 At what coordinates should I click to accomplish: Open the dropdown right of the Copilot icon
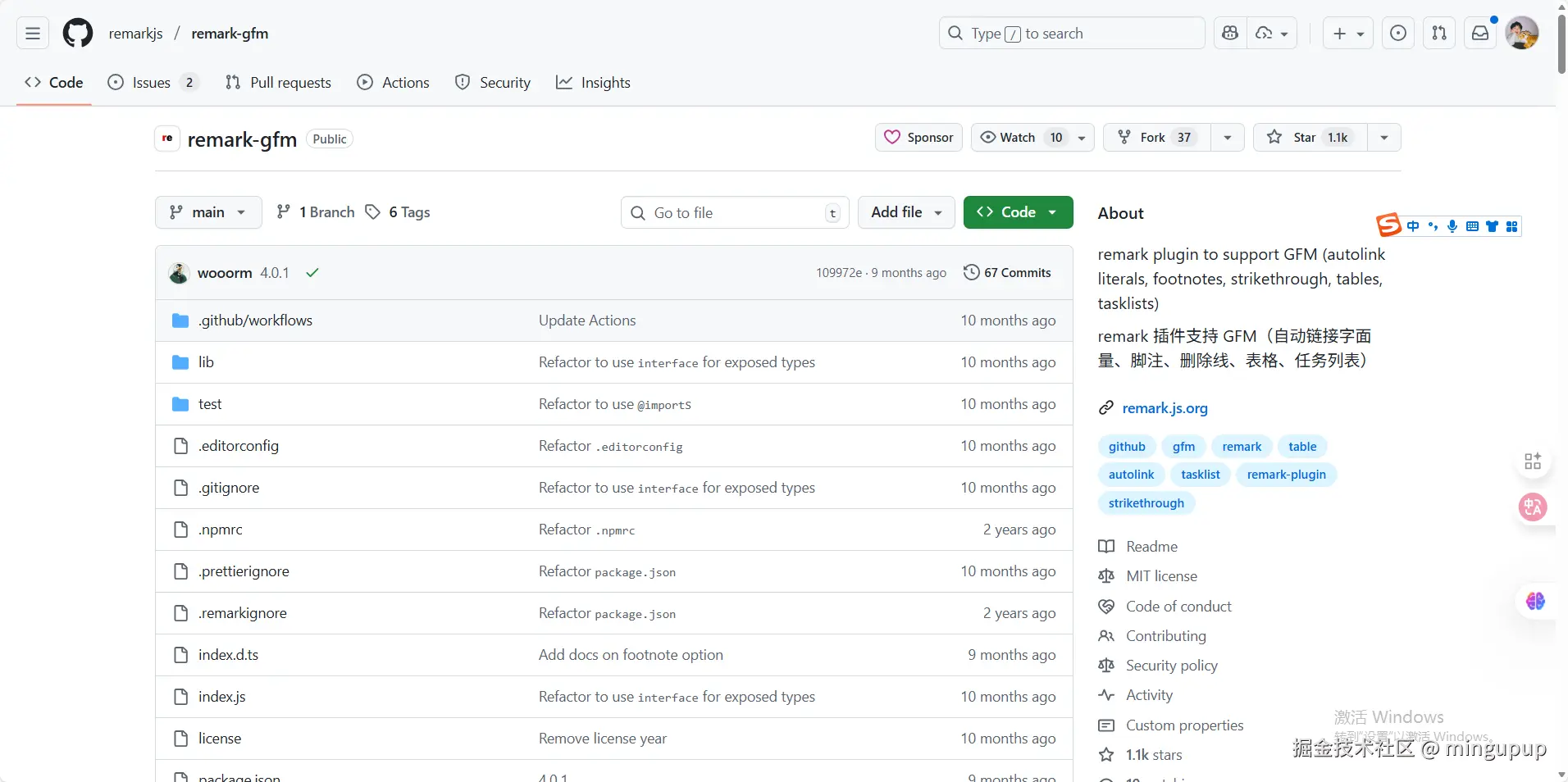coord(1272,34)
